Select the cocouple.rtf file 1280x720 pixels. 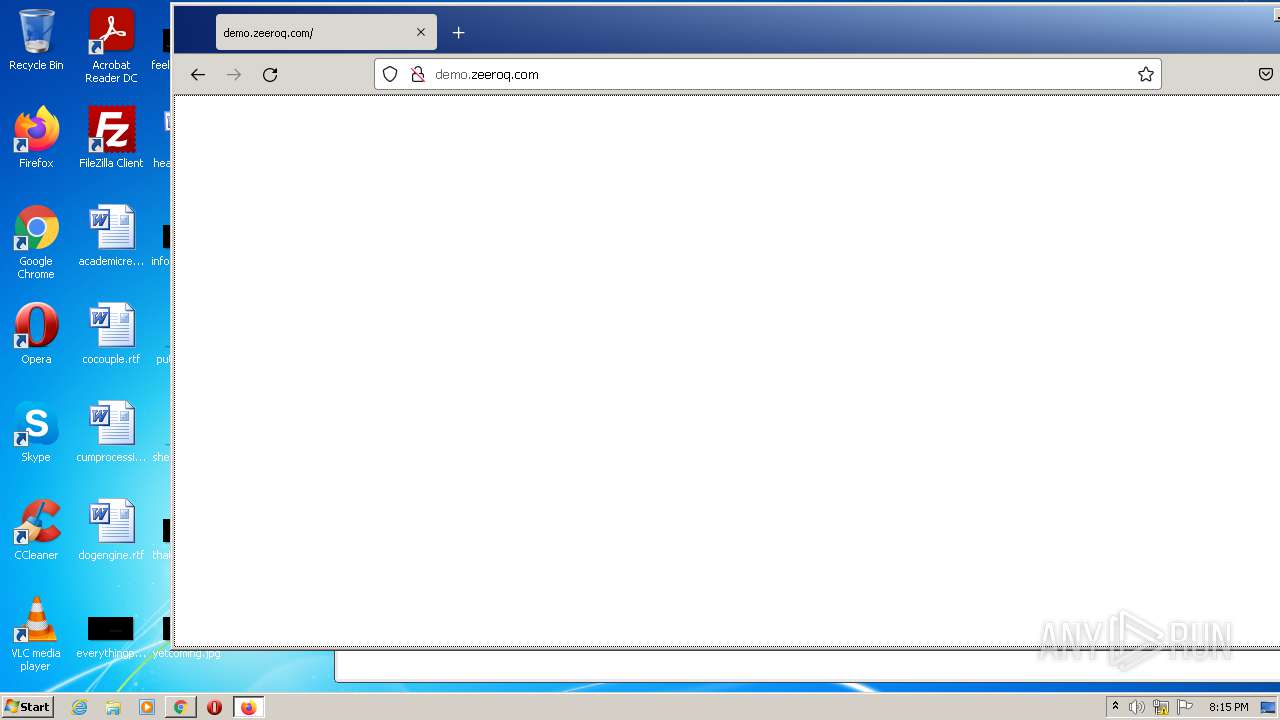(x=111, y=334)
